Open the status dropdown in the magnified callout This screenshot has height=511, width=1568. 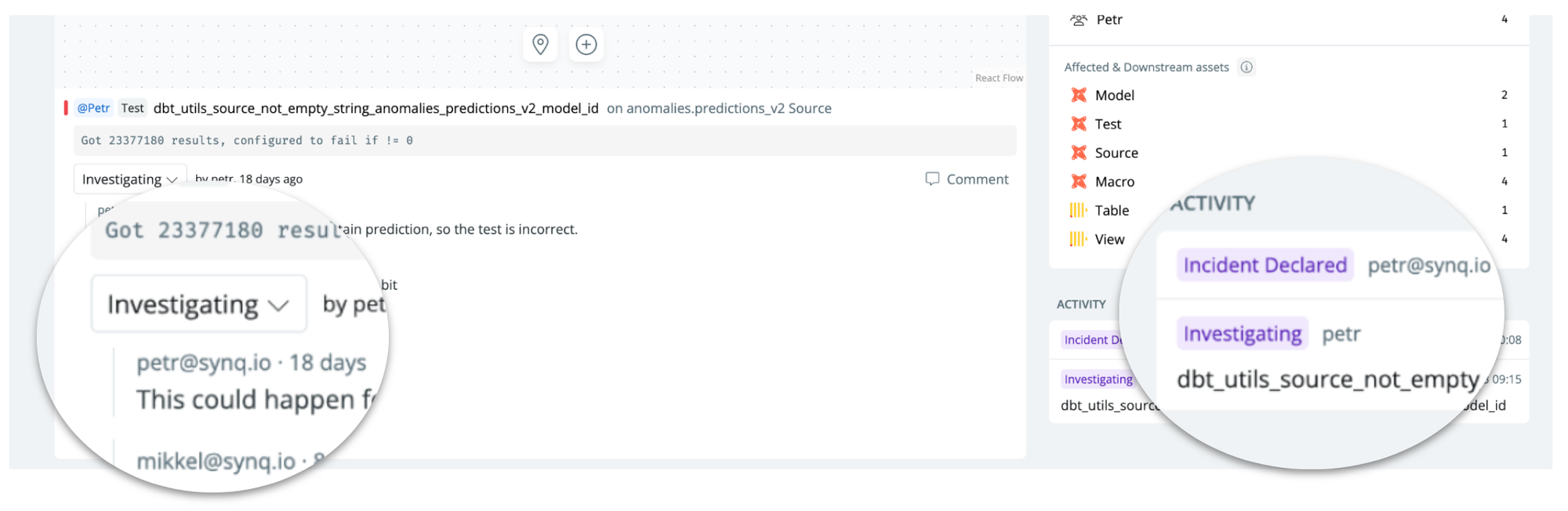tap(199, 304)
